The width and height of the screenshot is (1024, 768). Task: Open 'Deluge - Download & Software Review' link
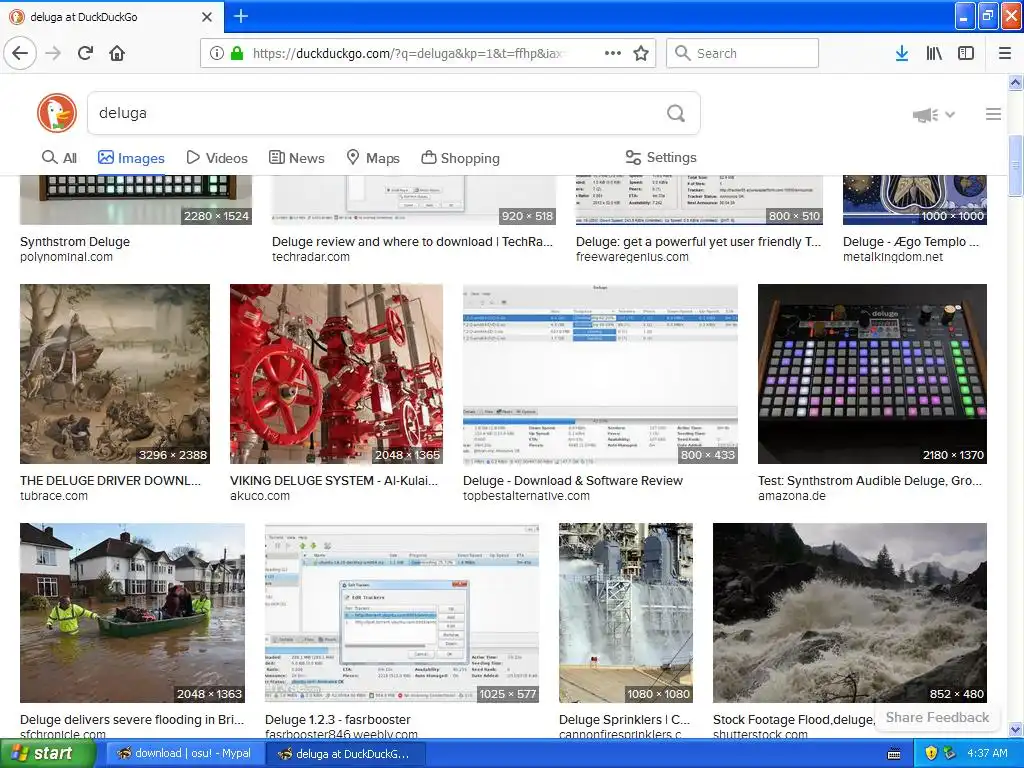(573, 481)
